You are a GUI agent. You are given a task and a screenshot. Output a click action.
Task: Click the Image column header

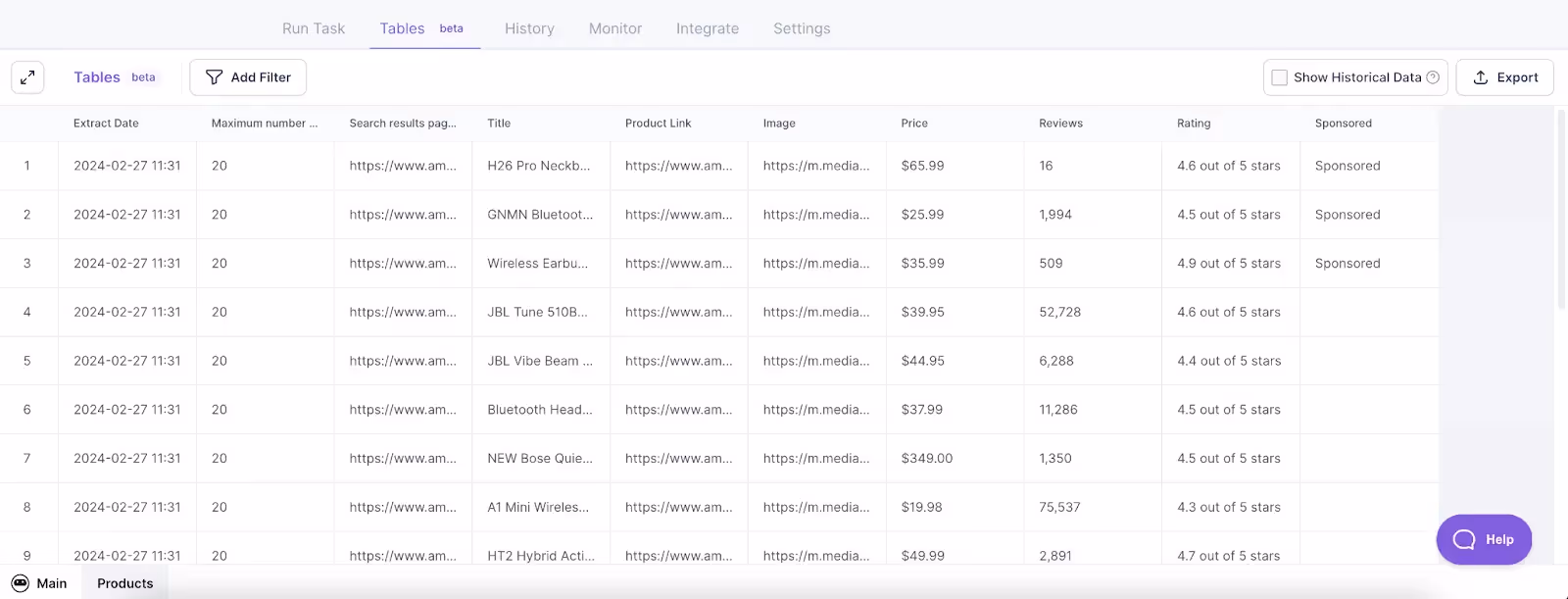817,124
